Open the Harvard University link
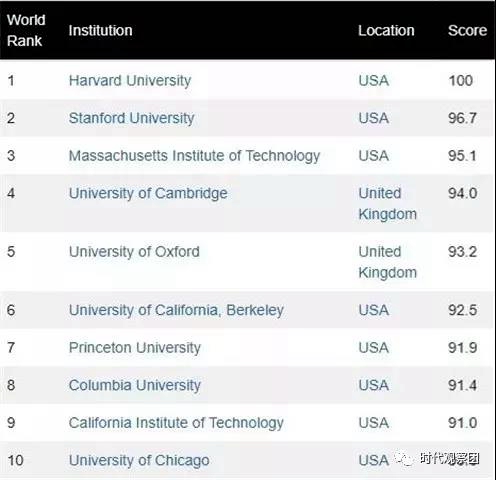Screen dimensions: 496x480 [130, 81]
